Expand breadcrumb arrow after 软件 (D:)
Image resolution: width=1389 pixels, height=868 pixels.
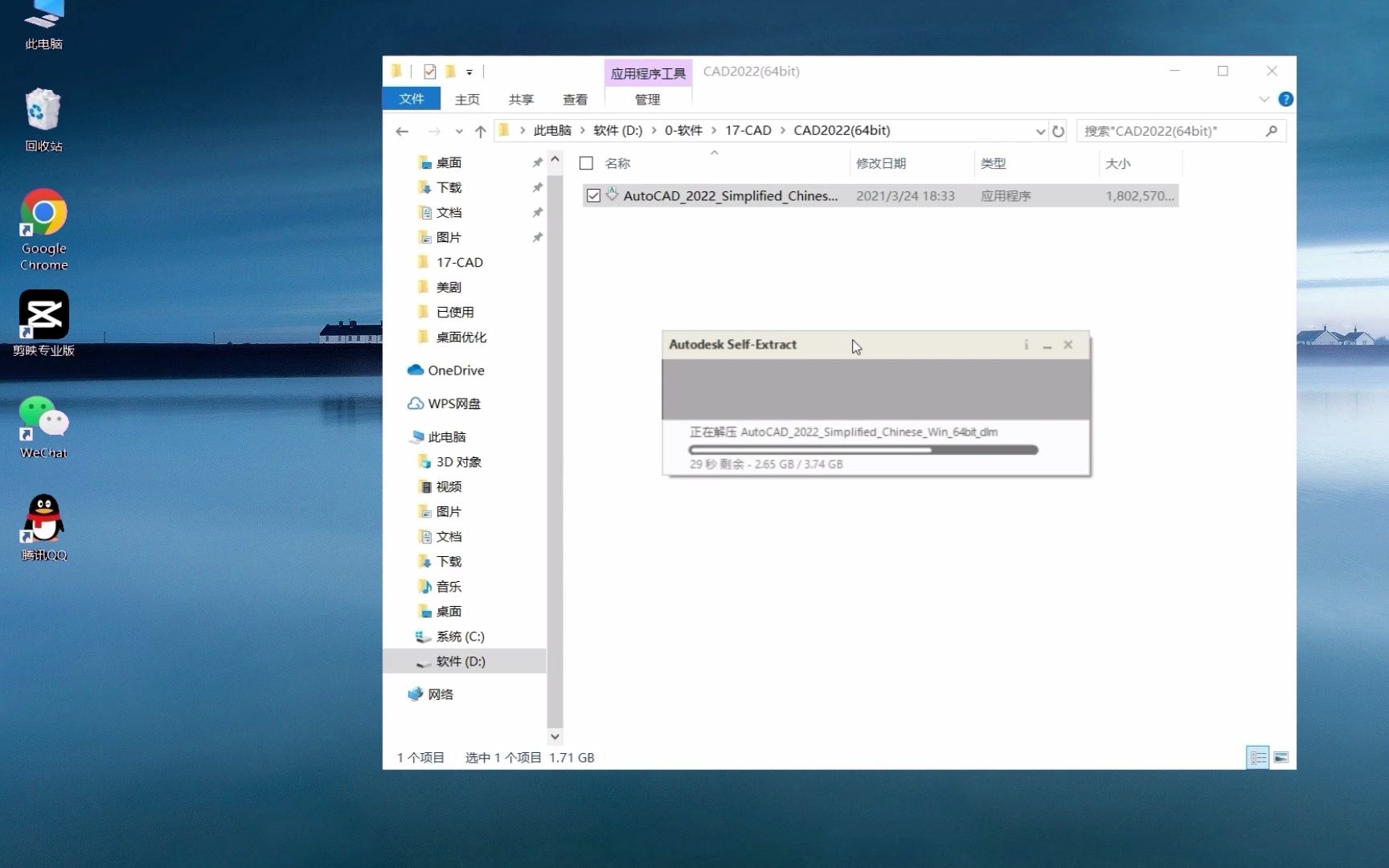pos(654,130)
